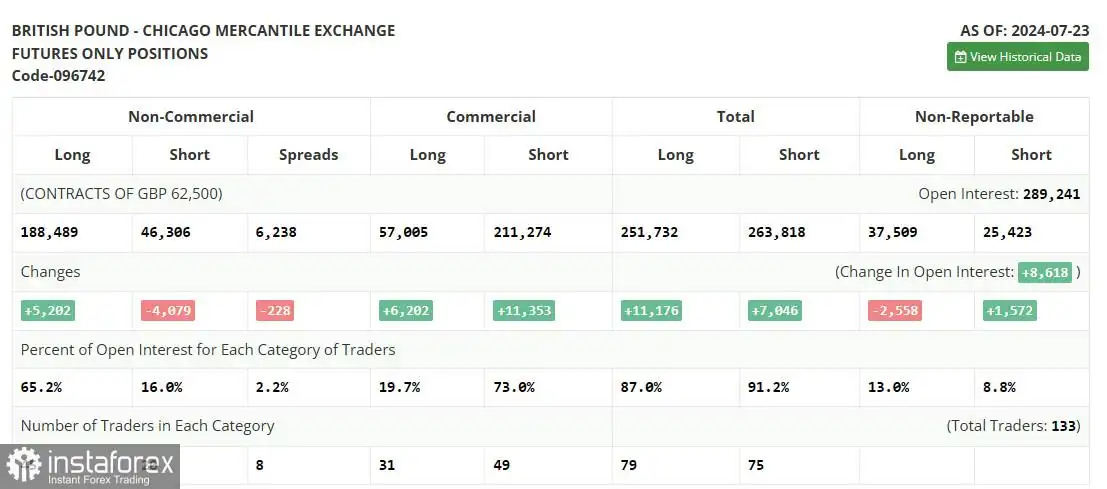Select the Non-Reportable column group header
The height and width of the screenshot is (489, 1107).
974,116
